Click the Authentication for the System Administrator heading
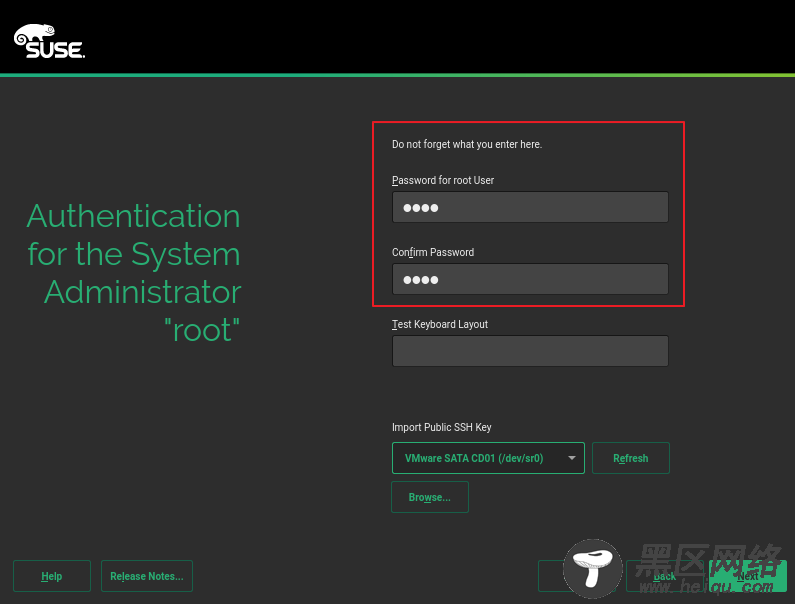 [134, 273]
